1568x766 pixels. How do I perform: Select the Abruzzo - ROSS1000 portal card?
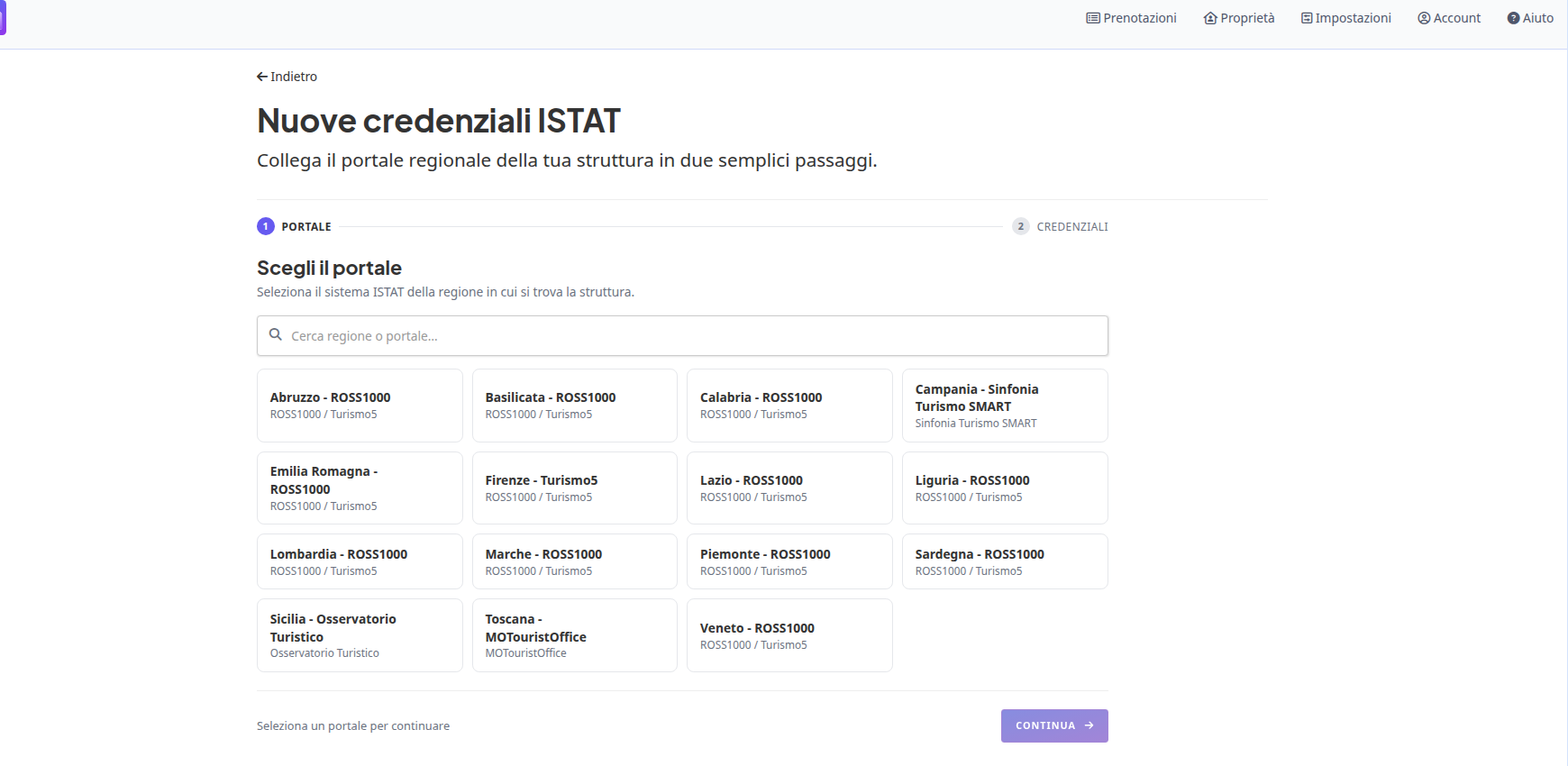[360, 406]
